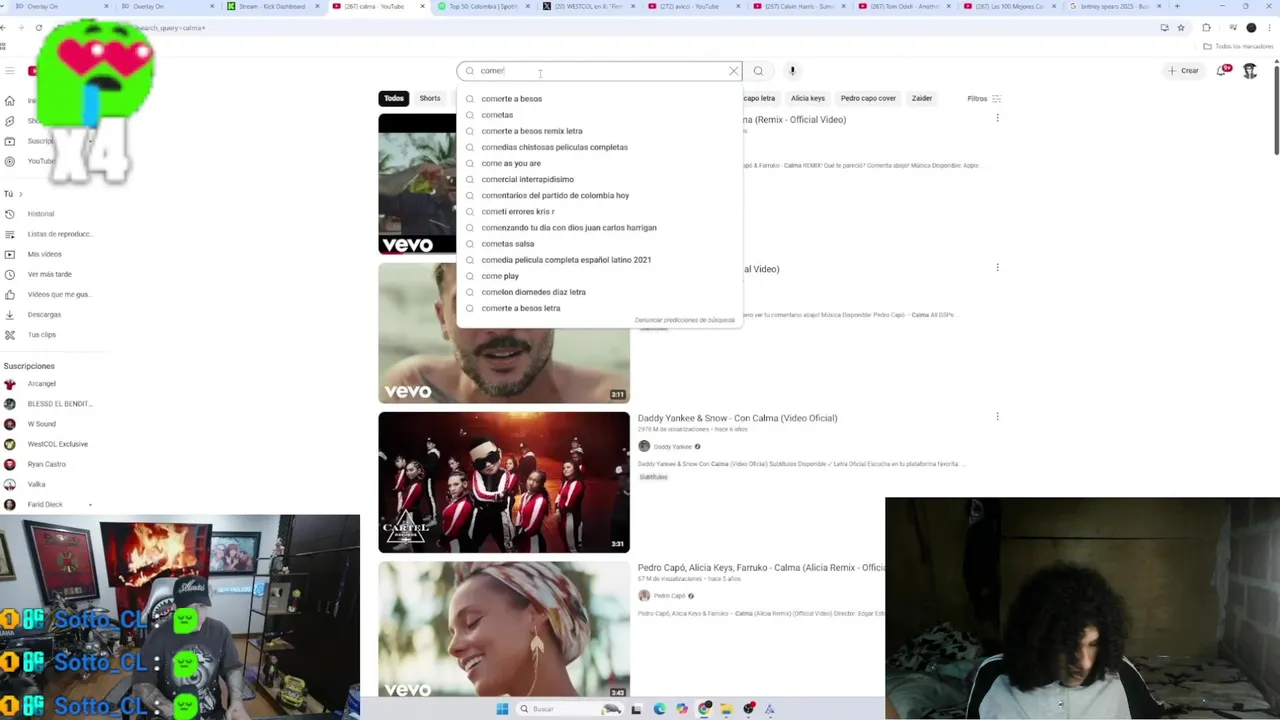Open the Con Calma video thumbnail
Image resolution: width=1280 pixels, height=720 pixels.
(504, 482)
